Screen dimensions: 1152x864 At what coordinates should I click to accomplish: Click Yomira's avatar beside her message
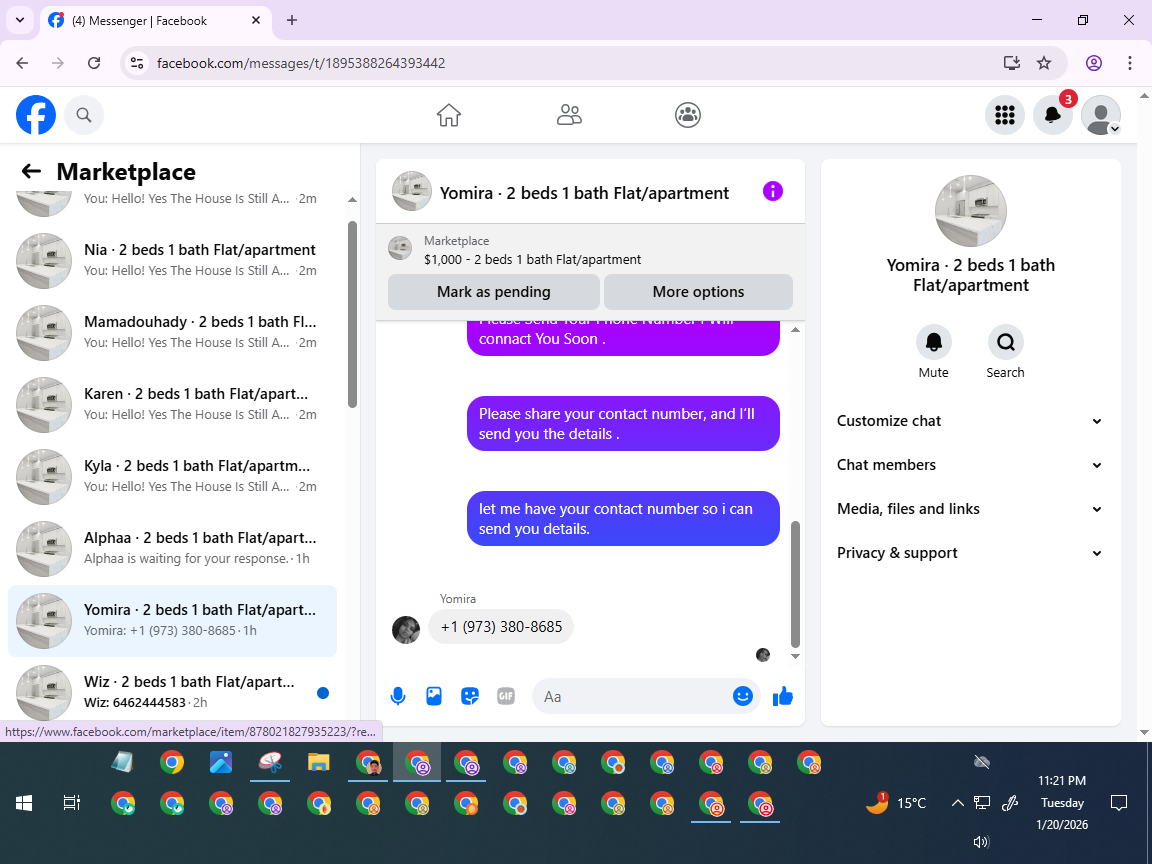click(x=406, y=630)
